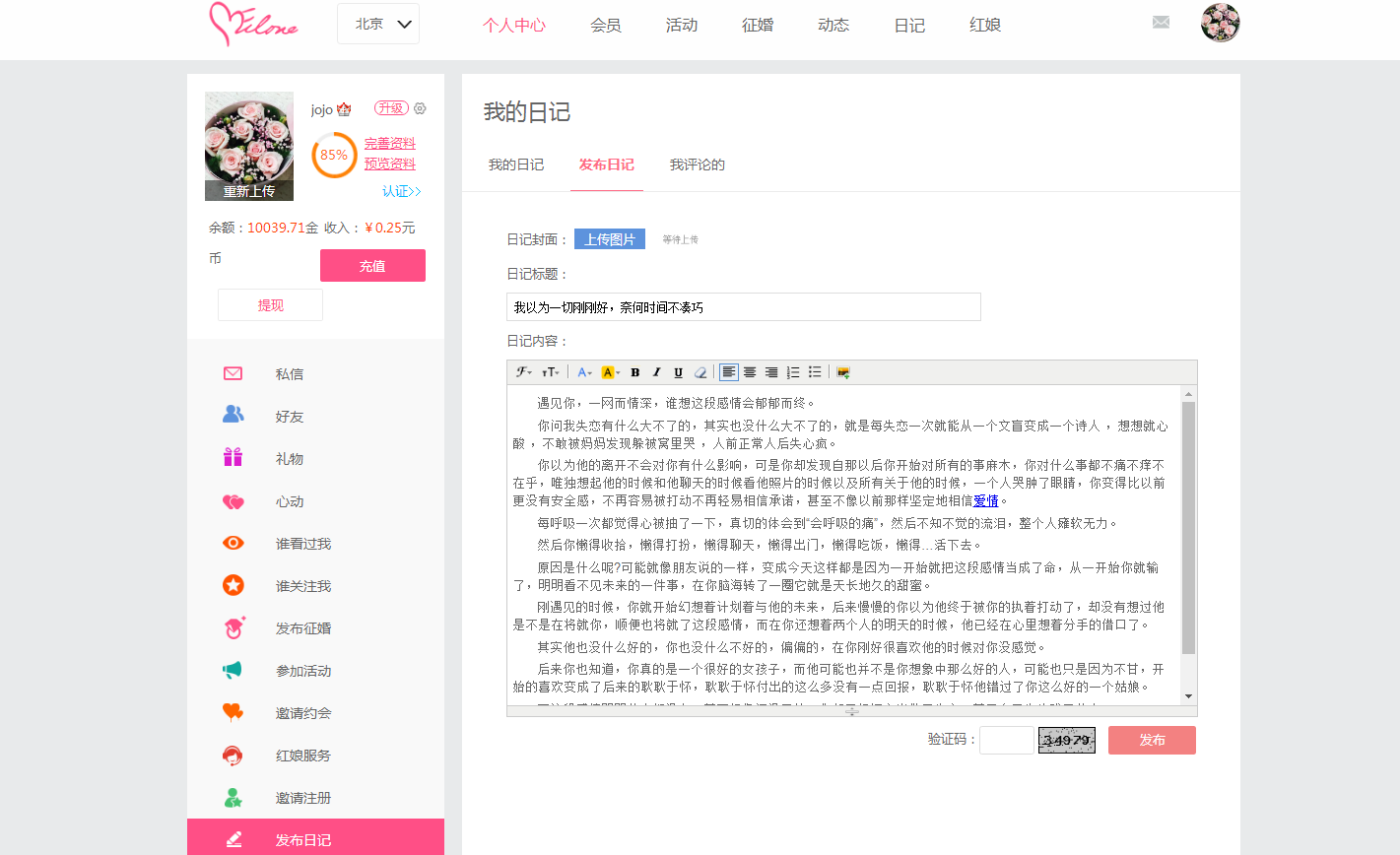Screen dimensions: 1400x855
Task: Click the settings gear next to 升级
Action: (x=420, y=108)
